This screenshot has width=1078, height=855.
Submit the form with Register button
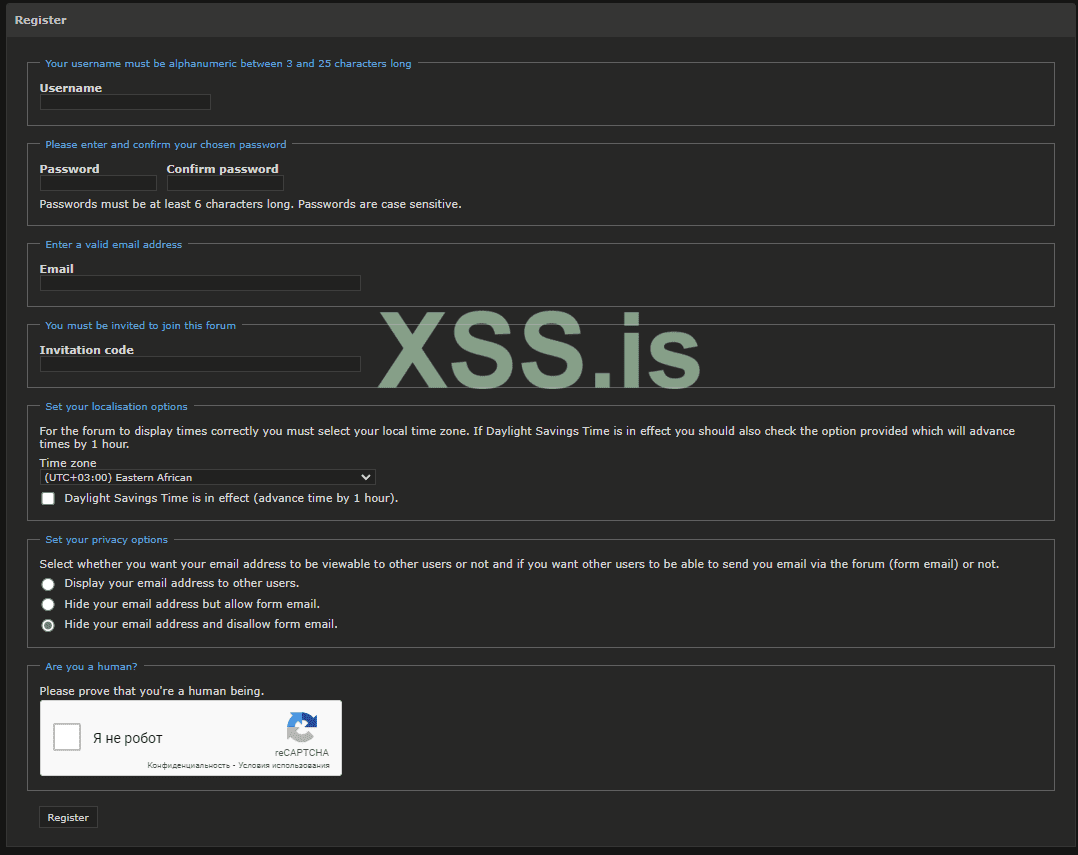click(68, 817)
